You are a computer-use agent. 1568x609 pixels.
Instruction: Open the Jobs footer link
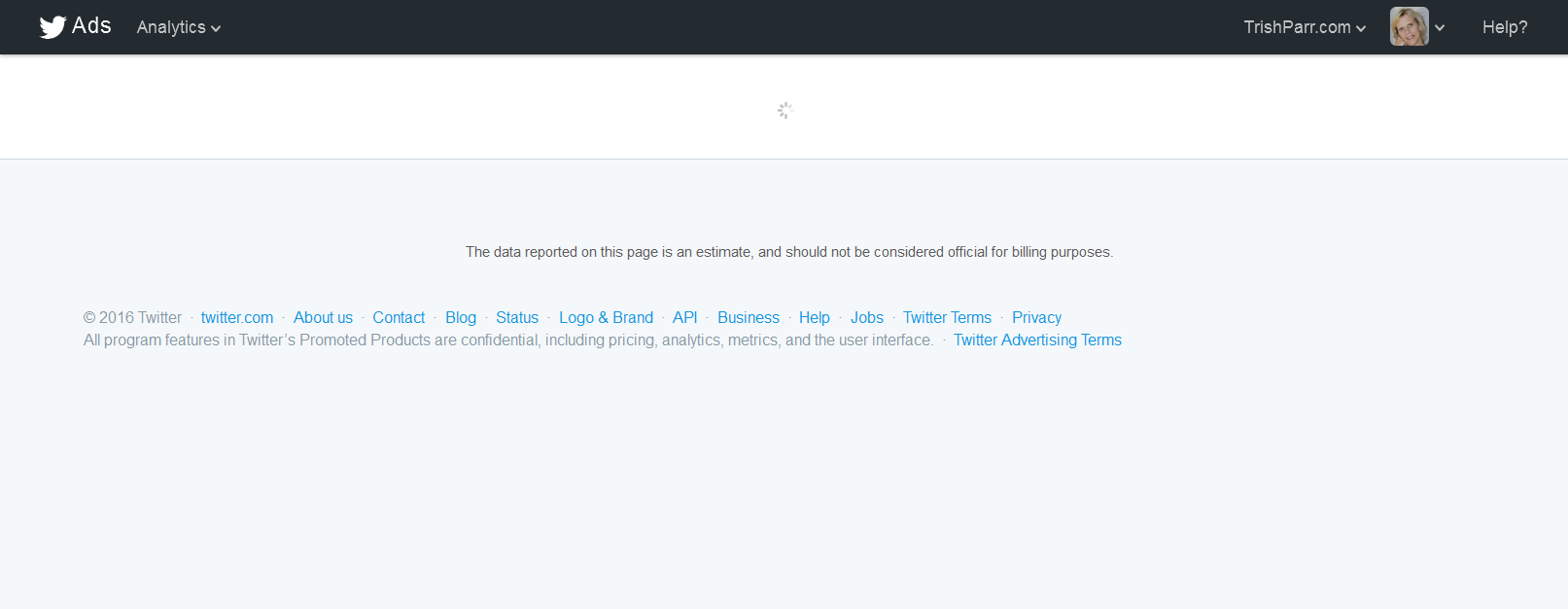point(867,317)
